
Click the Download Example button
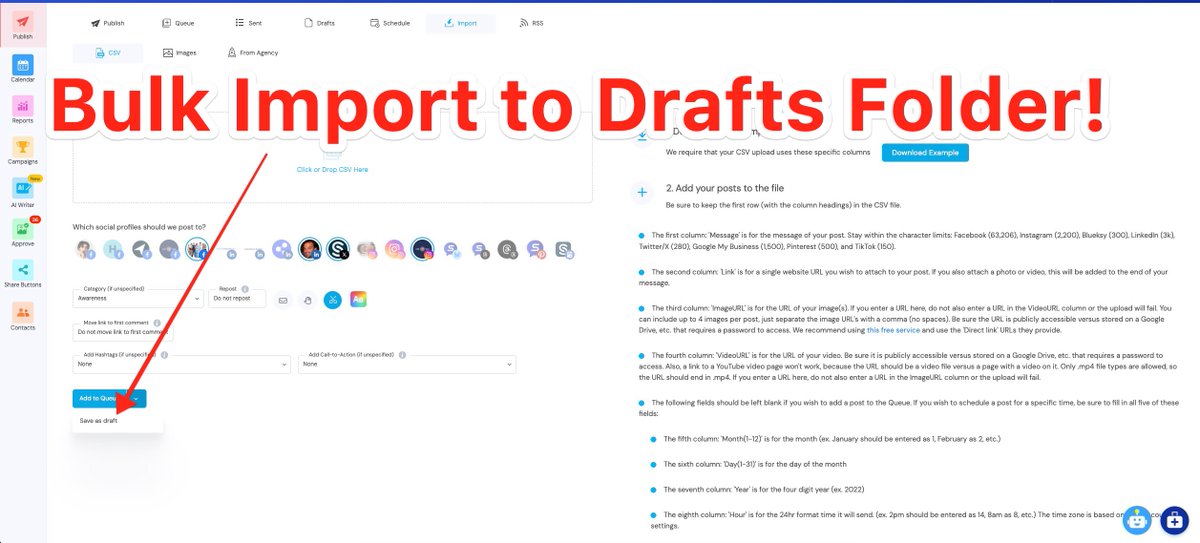pyautogui.click(x=925, y=153)
